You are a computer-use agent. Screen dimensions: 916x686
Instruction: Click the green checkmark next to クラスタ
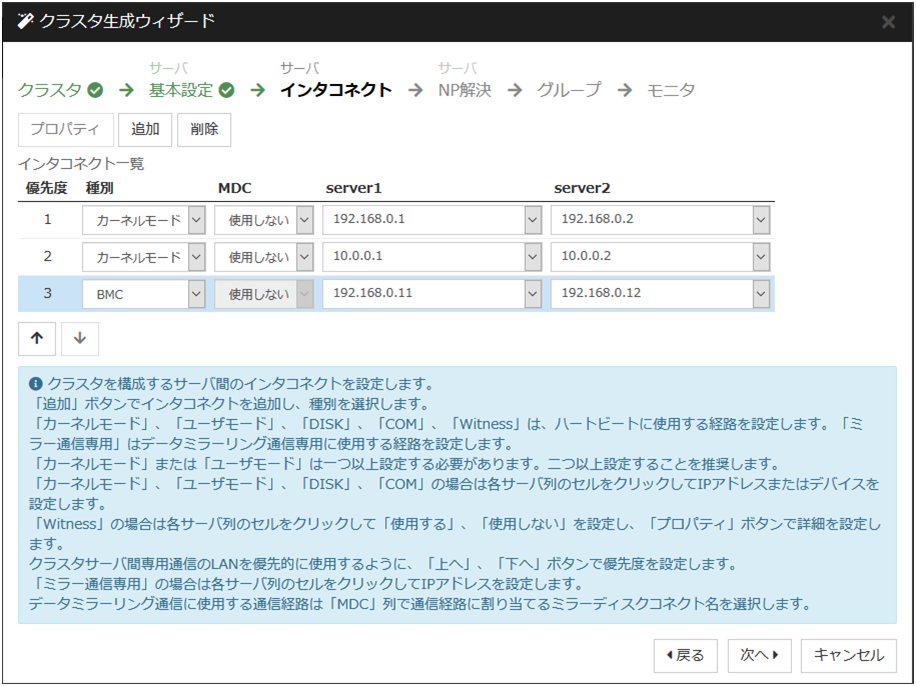(x=95, y=90)
